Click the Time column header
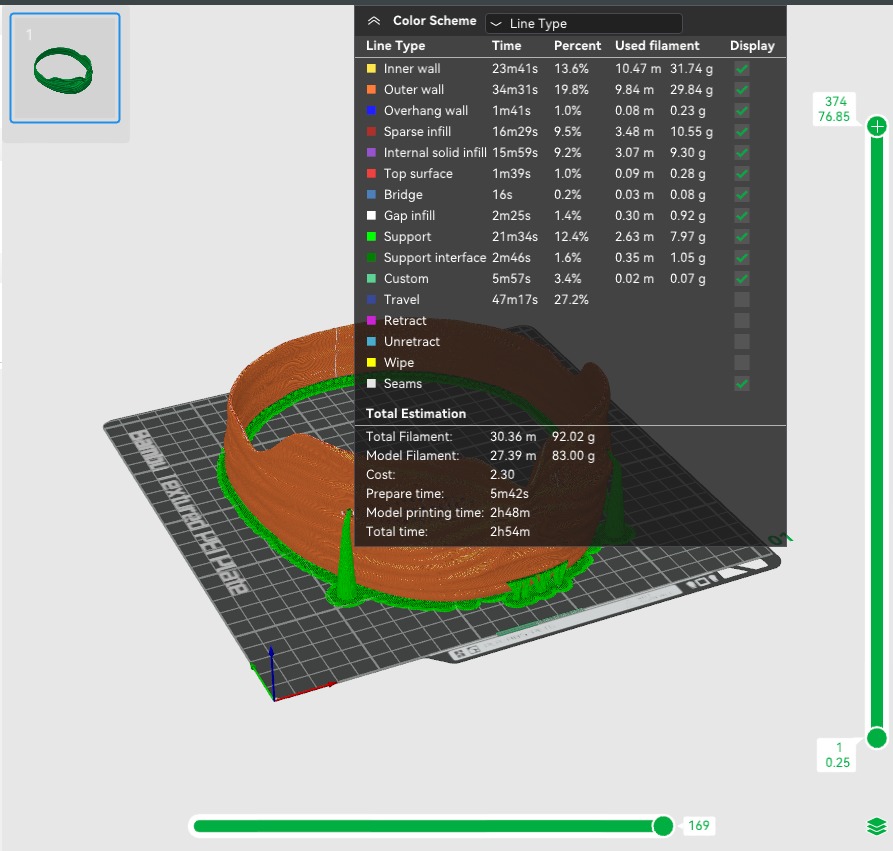Screen dimensions: 893x851 [506, 46]
